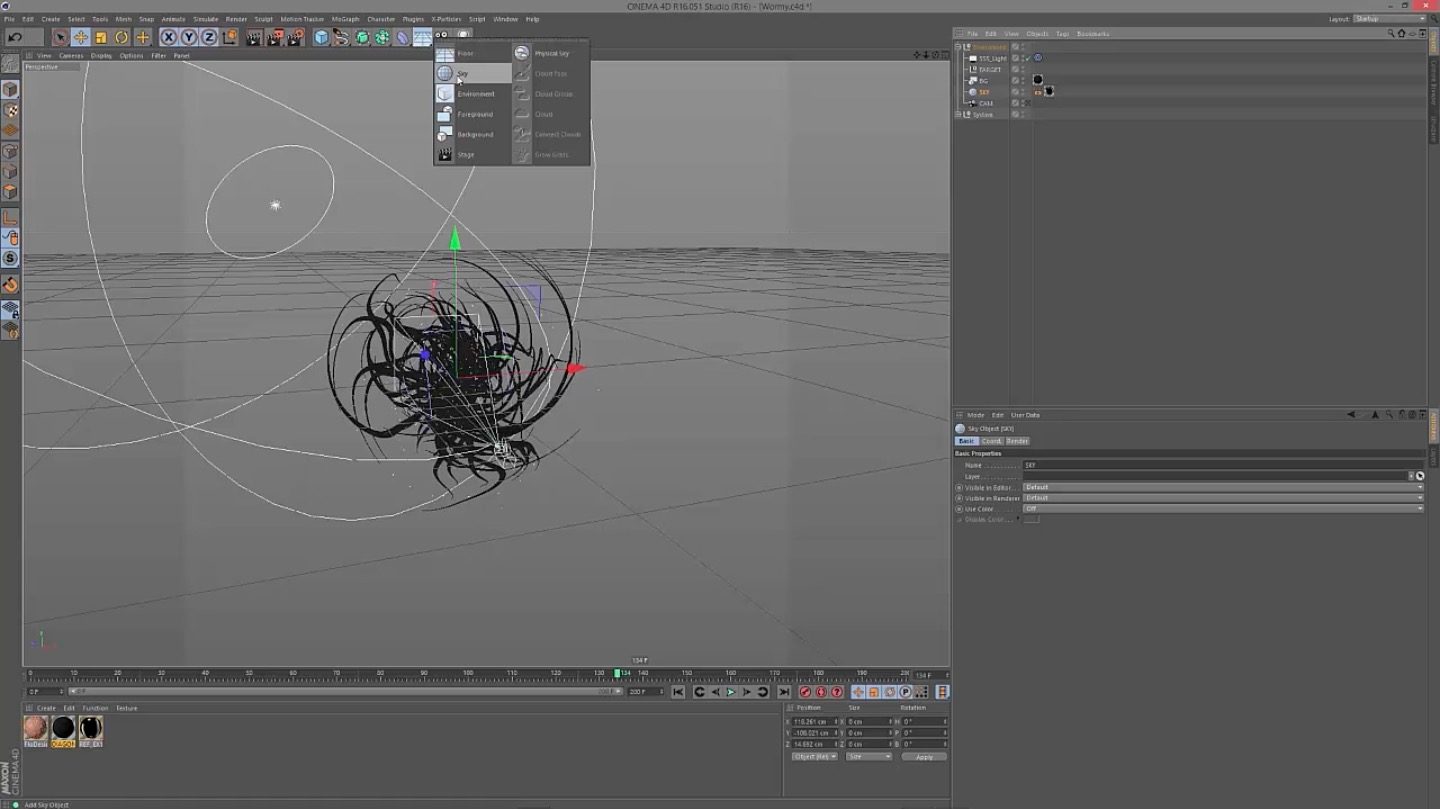
Task: Open the spline pen icon
Action: coord(341,37)
